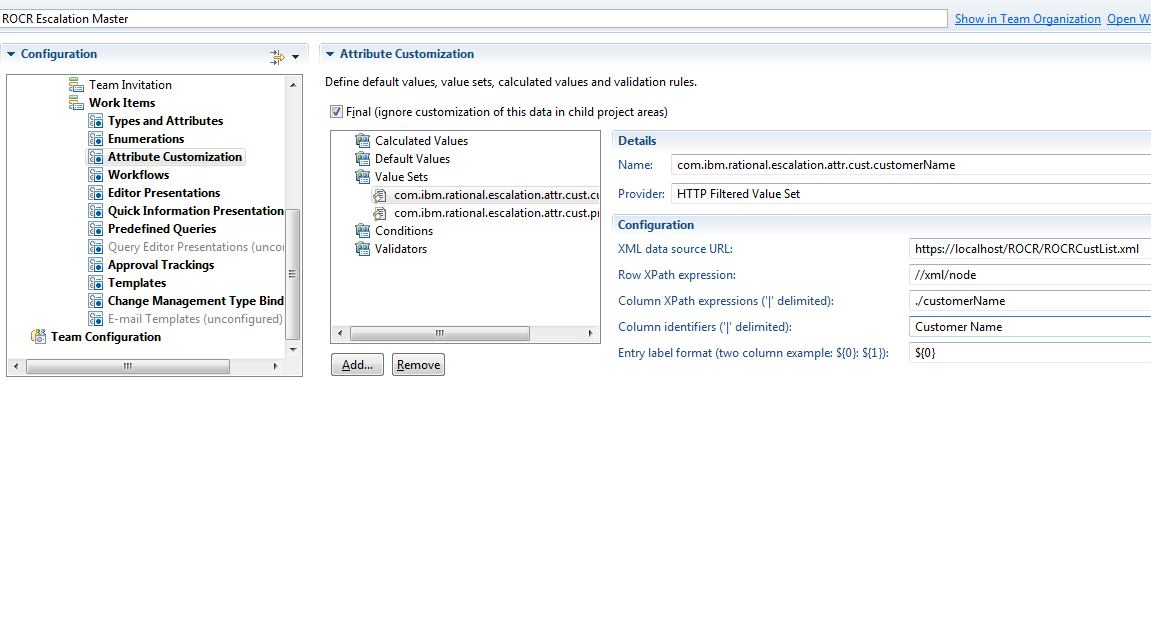Collapse the Configuration section triangle
The height and width of the screenshot is (630, 1151).
pos(10,54)
